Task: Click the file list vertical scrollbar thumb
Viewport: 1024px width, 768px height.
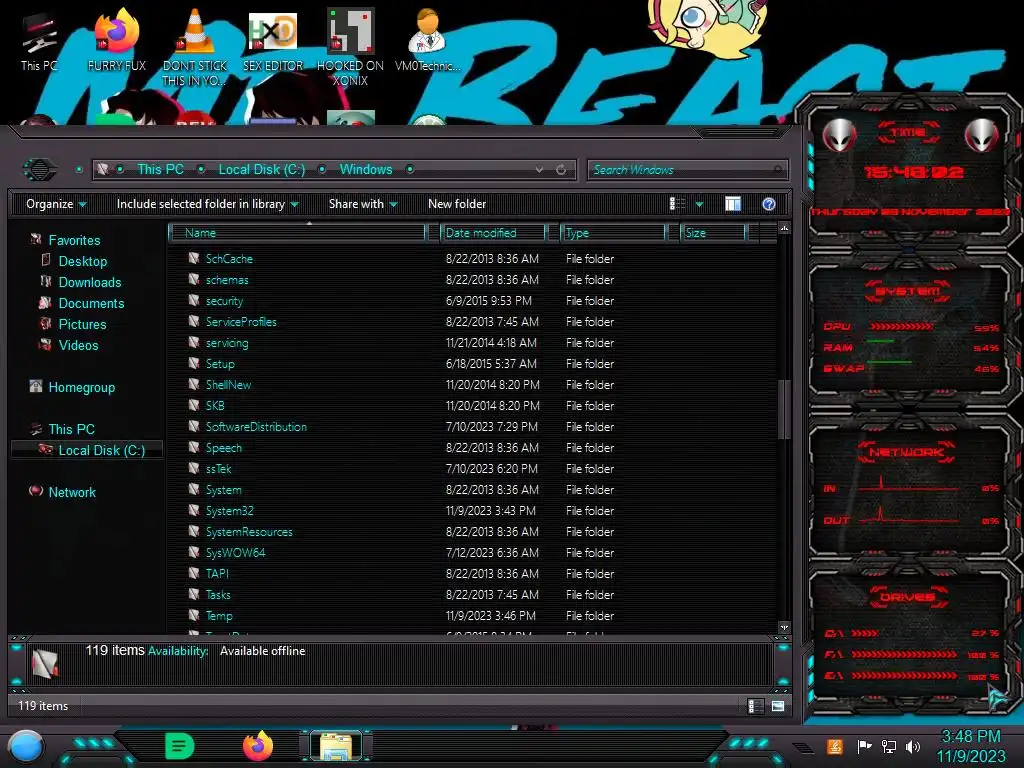Action: (x=784, y=408)
